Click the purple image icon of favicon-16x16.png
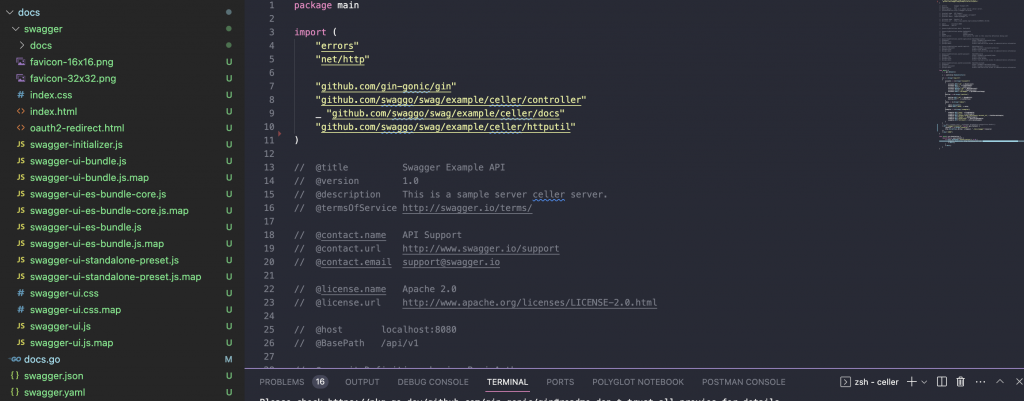 point(21,62)
